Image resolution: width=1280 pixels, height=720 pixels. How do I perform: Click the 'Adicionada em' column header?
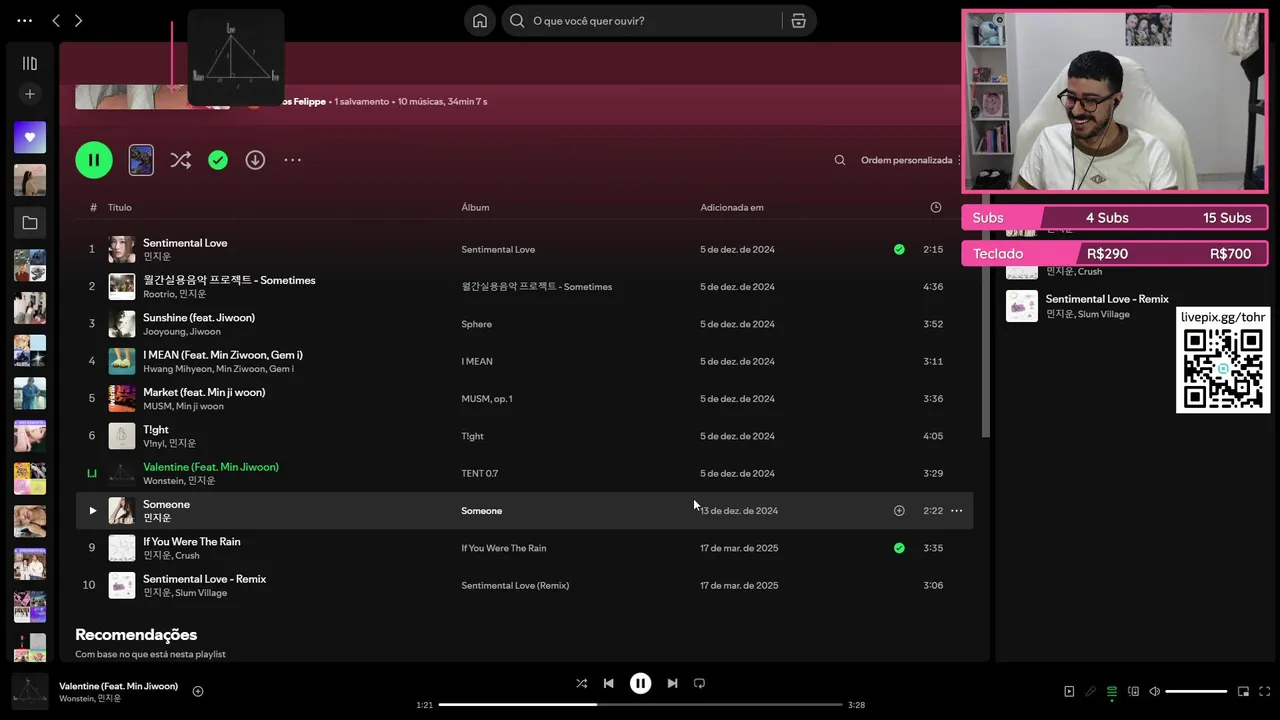click(x=732, y=207)
